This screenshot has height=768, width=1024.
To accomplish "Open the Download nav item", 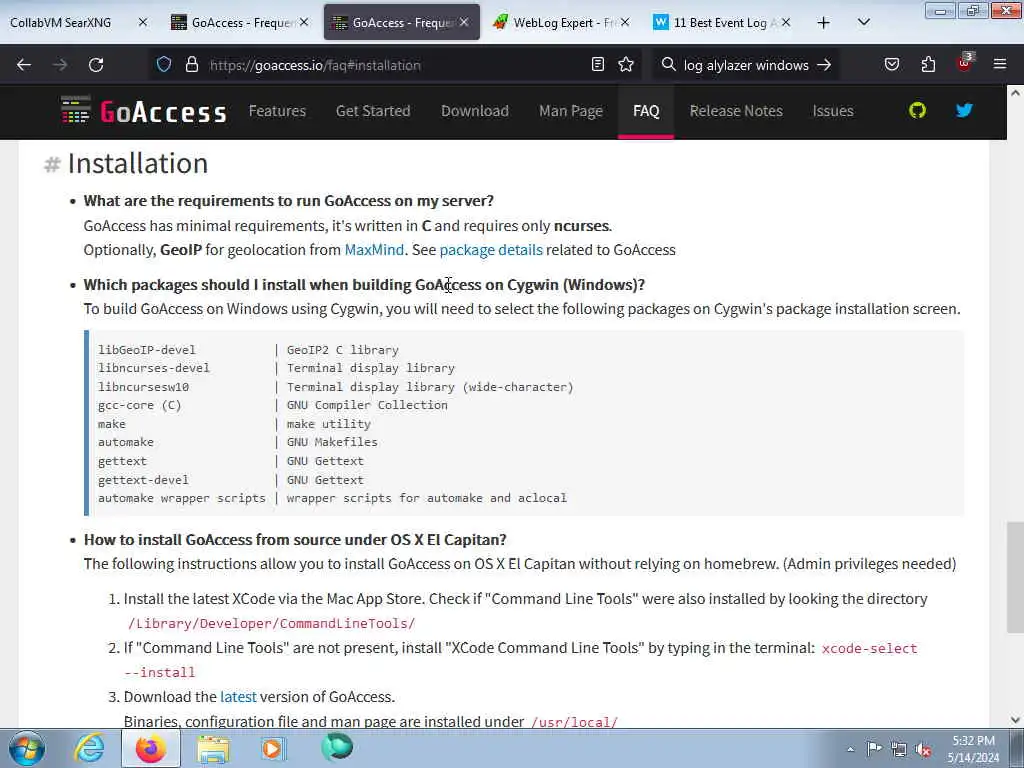I will click(475, 111).
